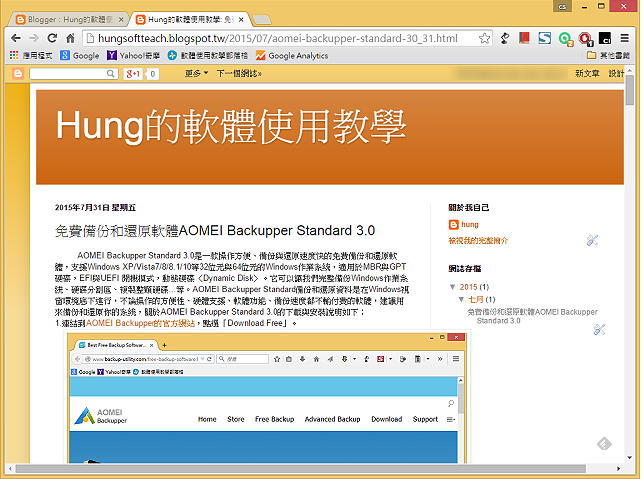The height and width of the screenshot is (479, 644).
Task: Click the post date 2015年7月31日 星期五
Action: click(95, 208)
